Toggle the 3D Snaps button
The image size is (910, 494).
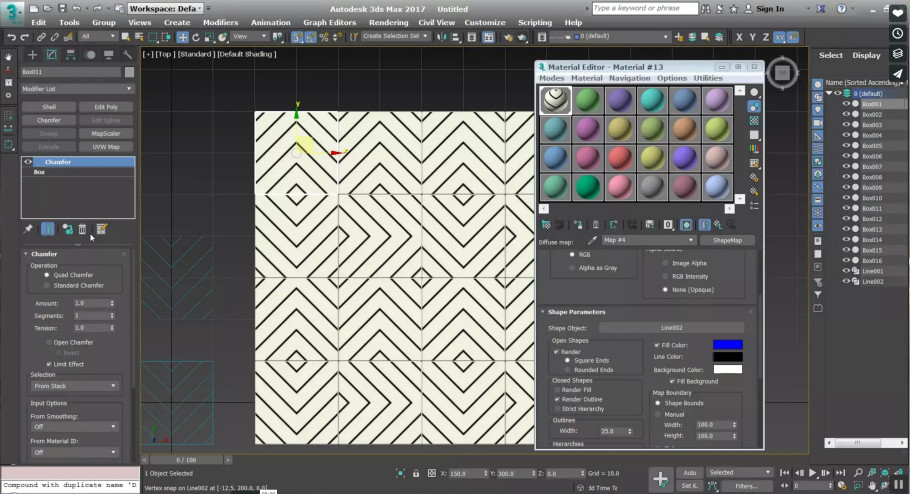[297, 37]
